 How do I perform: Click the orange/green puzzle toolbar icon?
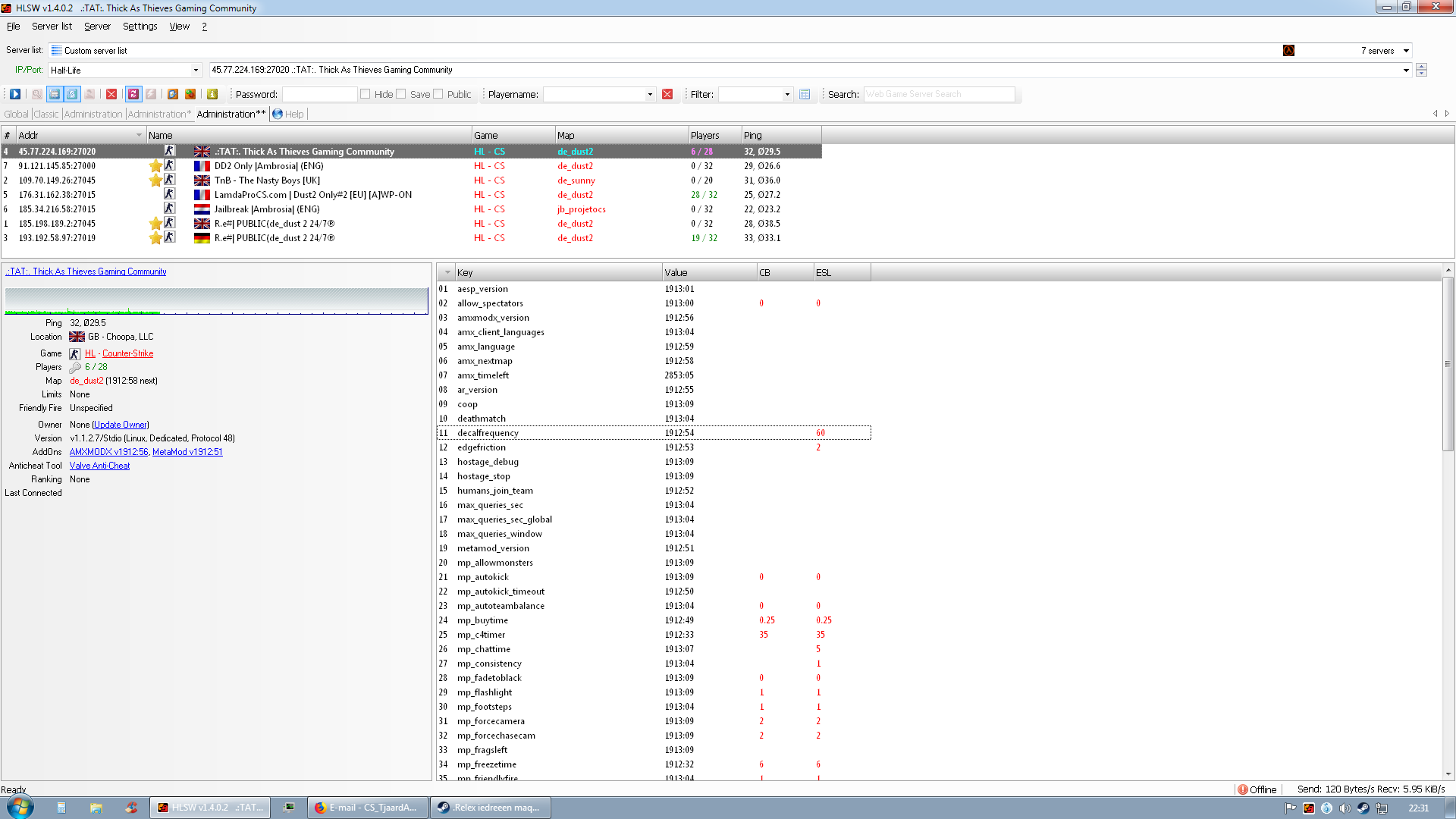click(x=190, y=94)
